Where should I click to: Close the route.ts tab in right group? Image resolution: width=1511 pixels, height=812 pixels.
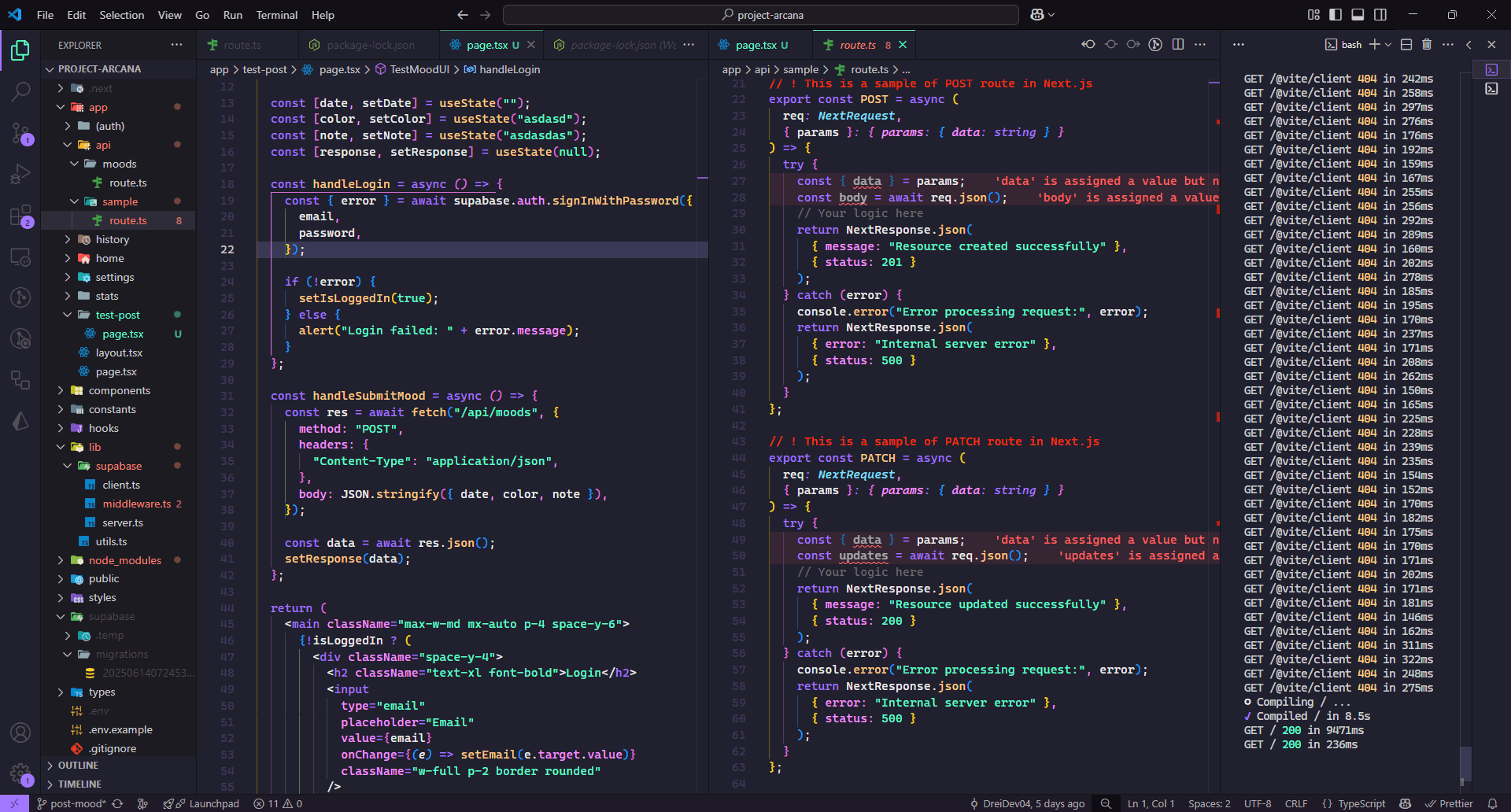pyautogui.click(x=903, y=45)
